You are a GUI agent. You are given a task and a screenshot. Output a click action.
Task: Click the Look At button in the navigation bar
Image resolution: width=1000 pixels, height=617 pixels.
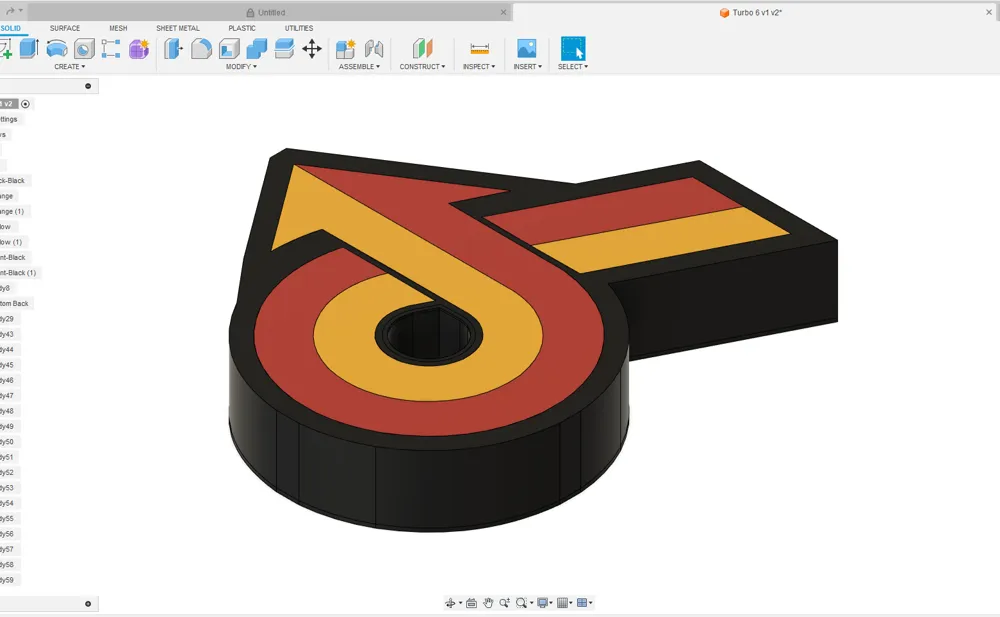pyautogui.click(x=472, y=603)
